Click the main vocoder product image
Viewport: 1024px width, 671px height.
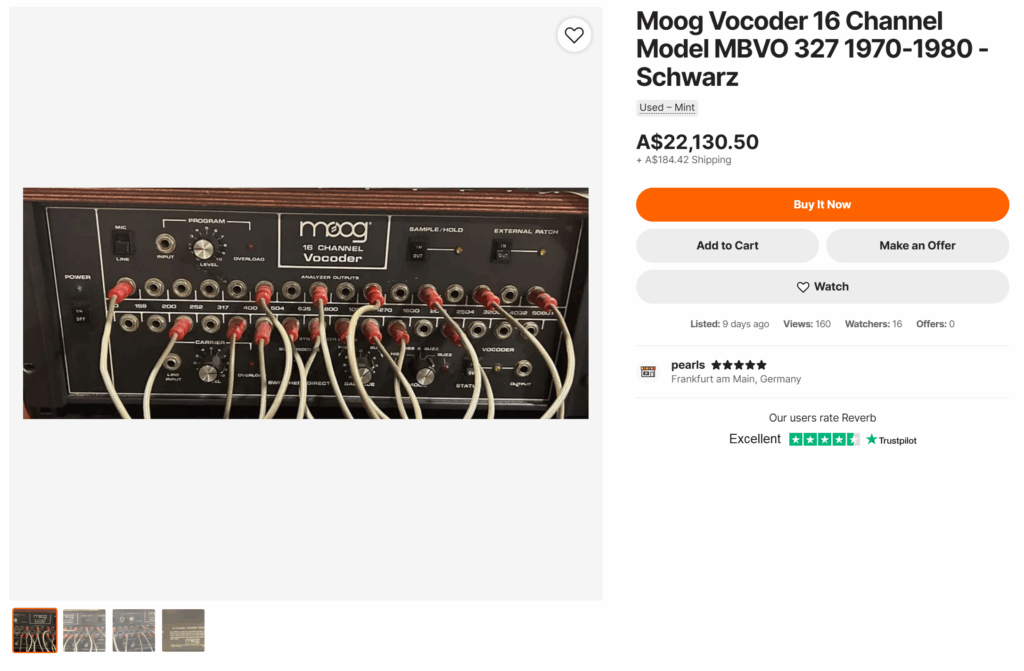tap(306, 303)
